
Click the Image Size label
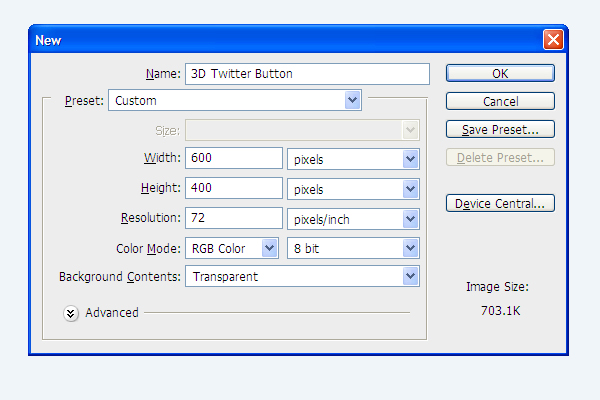497,287
